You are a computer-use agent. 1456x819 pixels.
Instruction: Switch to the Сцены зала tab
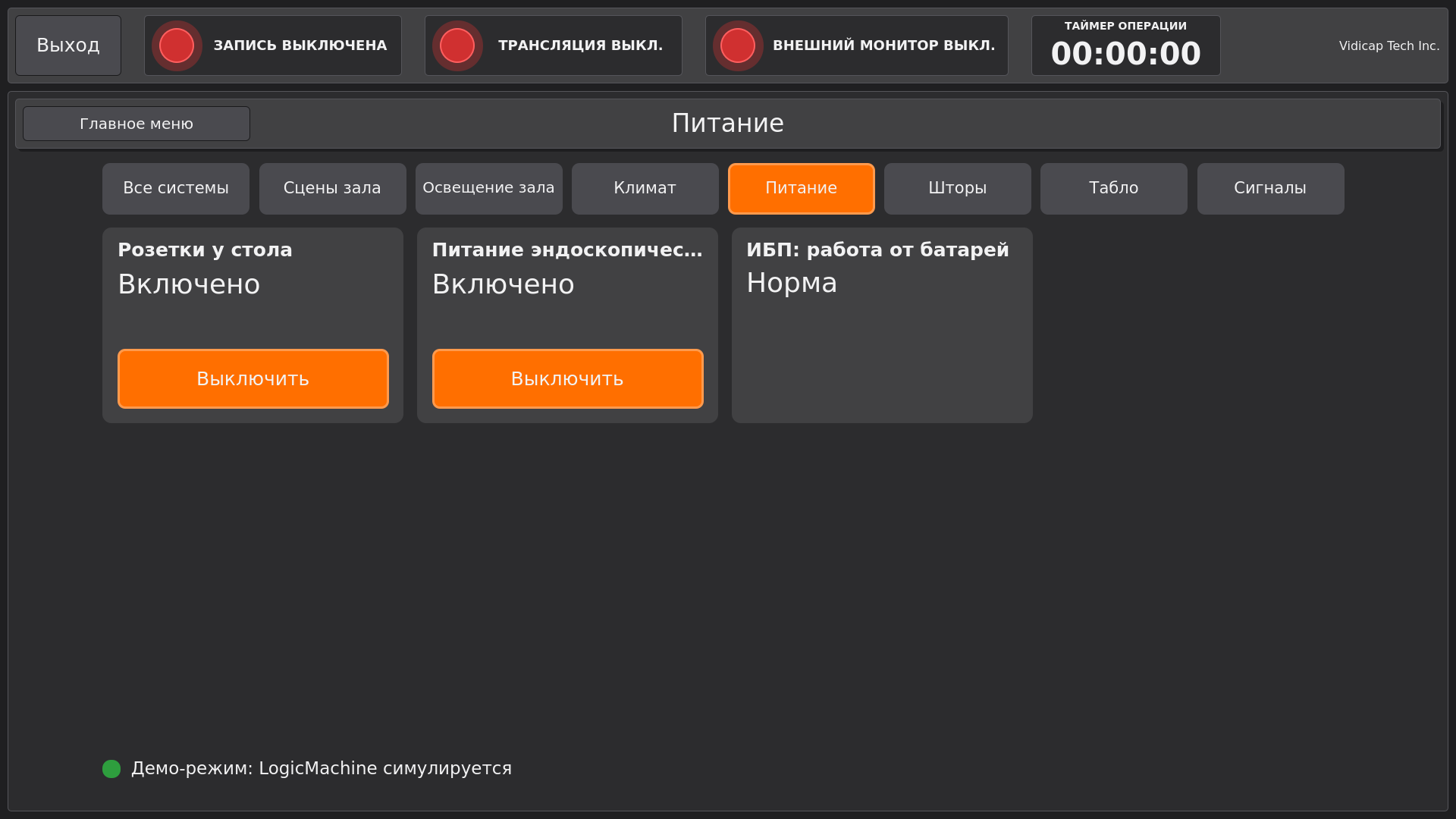tap(333, 188)
